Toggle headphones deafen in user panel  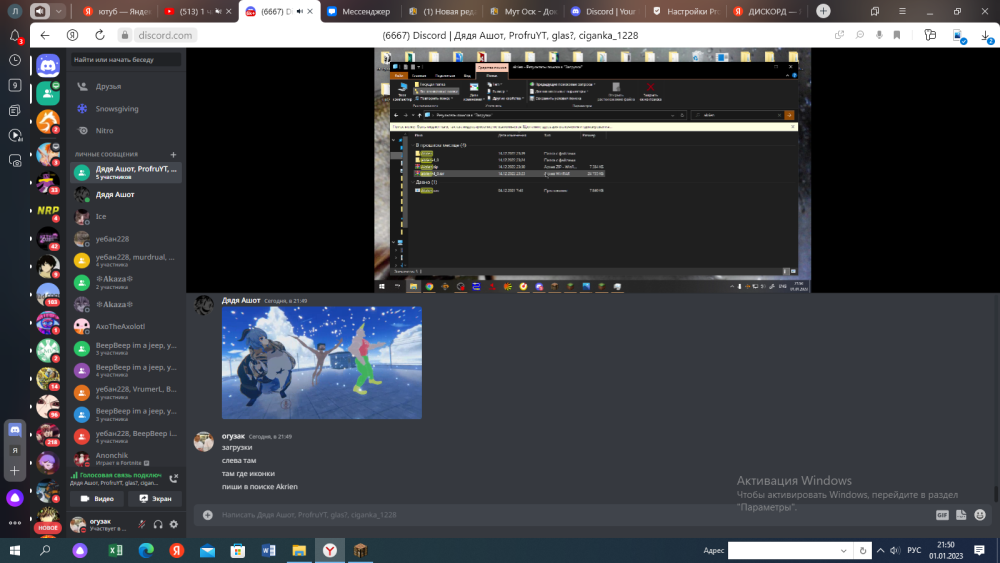coord(158,524)
